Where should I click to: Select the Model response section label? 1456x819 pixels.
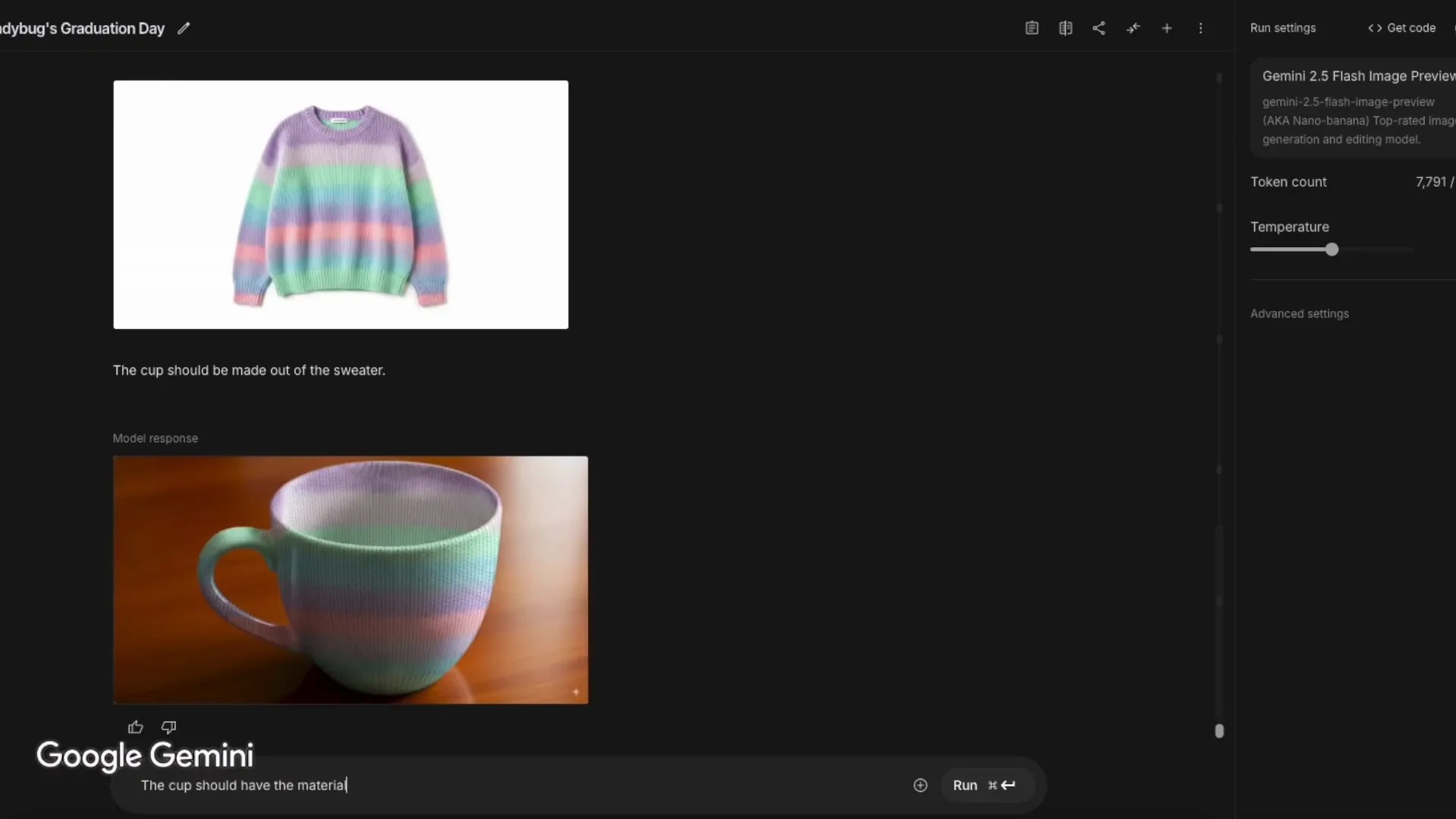pos(155,438)
